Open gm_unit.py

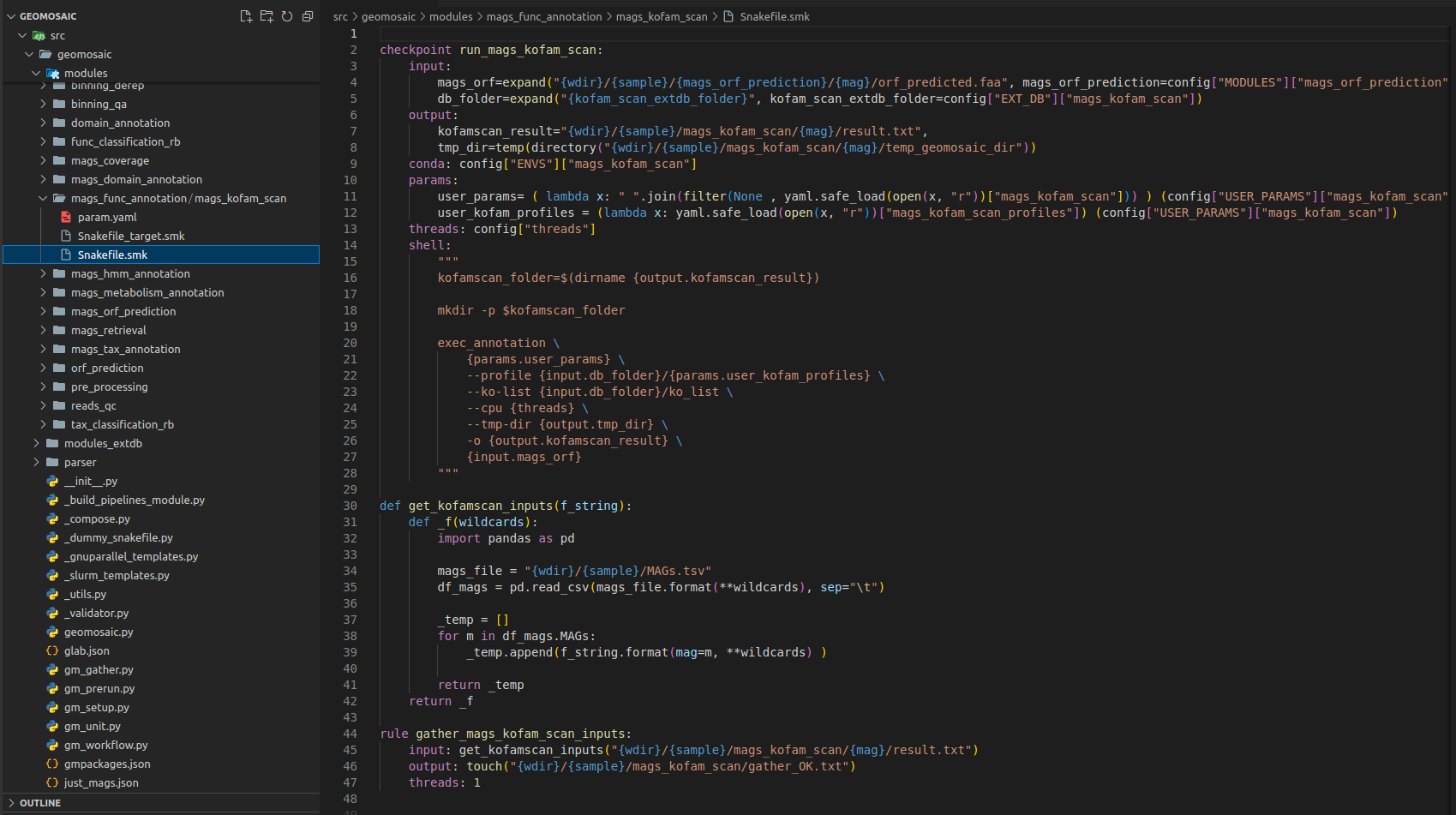(x=92, y=726)
